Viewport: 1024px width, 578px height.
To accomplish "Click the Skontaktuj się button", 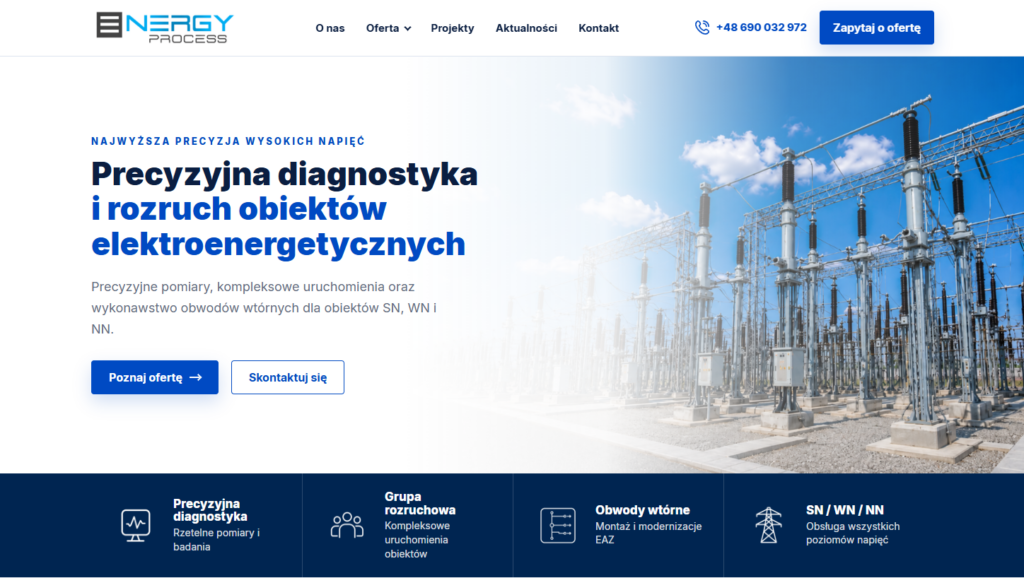I will click(x=287, y=377).
